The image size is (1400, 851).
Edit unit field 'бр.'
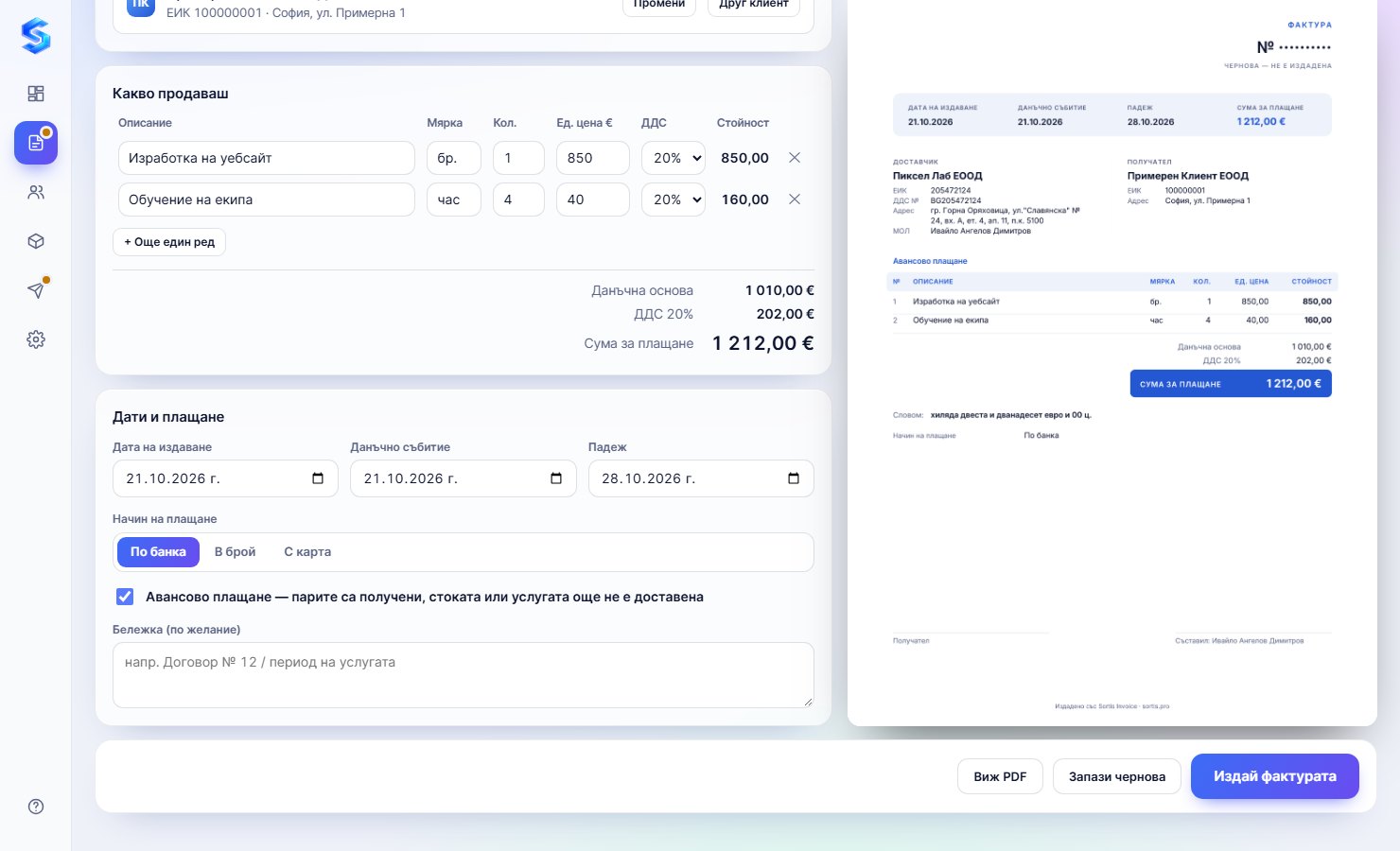pos(454,158)
